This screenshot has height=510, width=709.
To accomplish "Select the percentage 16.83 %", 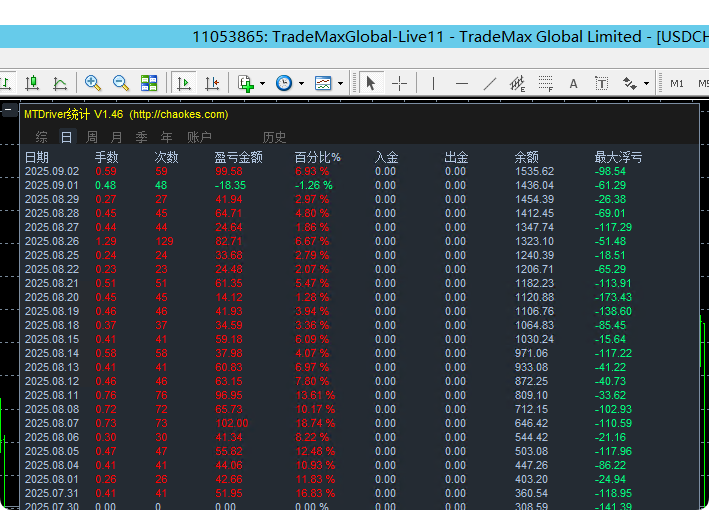I will (315, 494).
